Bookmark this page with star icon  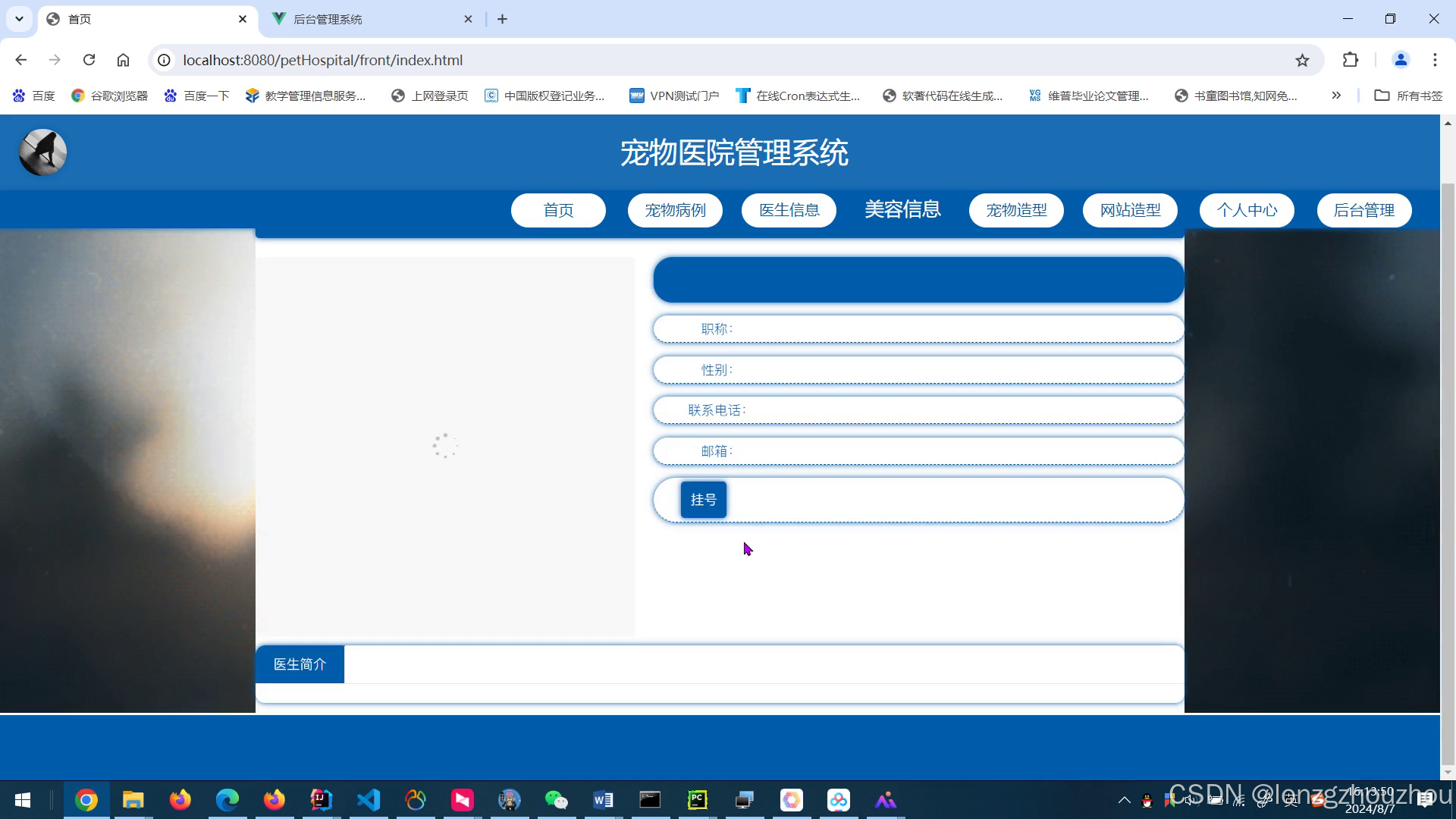pos(1302,60)
